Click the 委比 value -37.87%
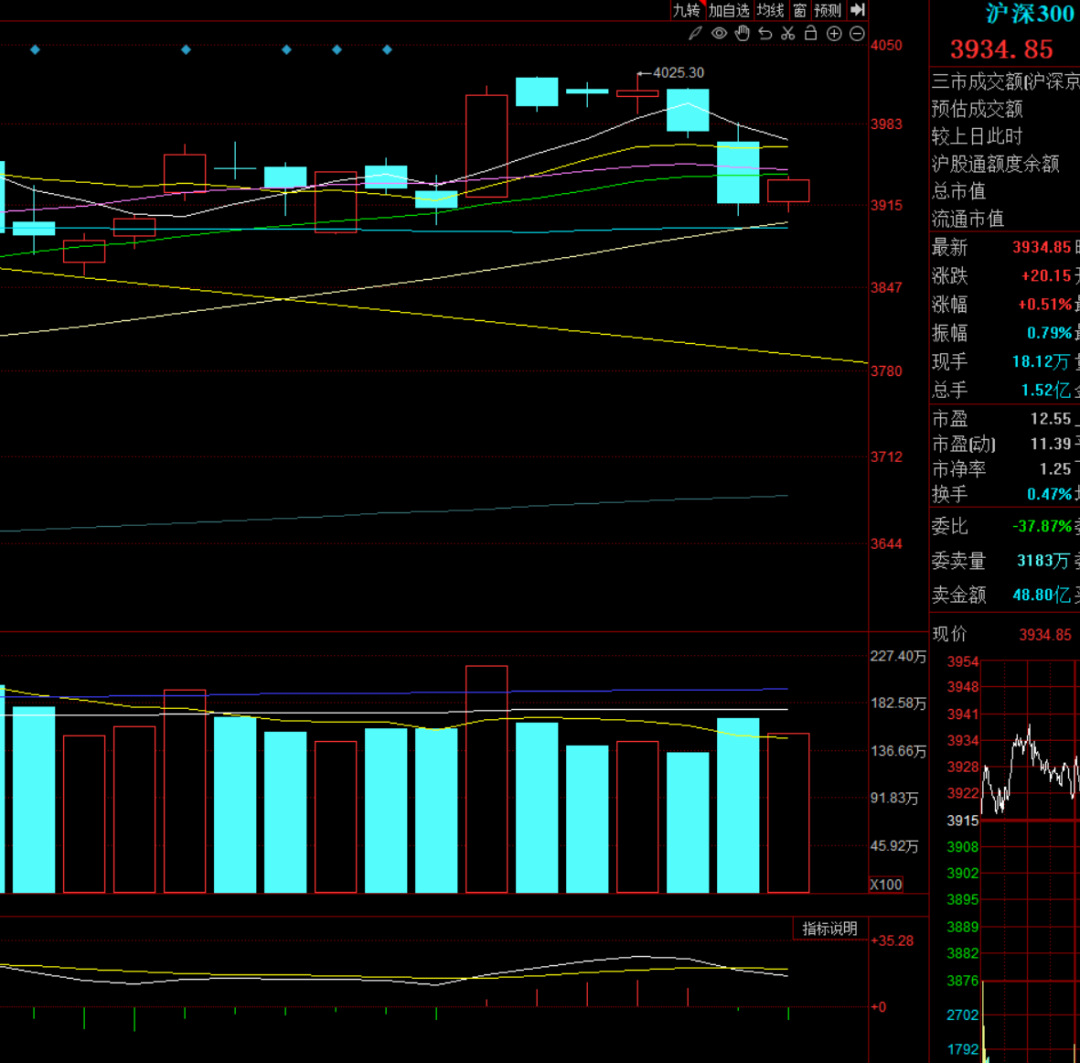1080x1063 pixels. coord(1042,526)
